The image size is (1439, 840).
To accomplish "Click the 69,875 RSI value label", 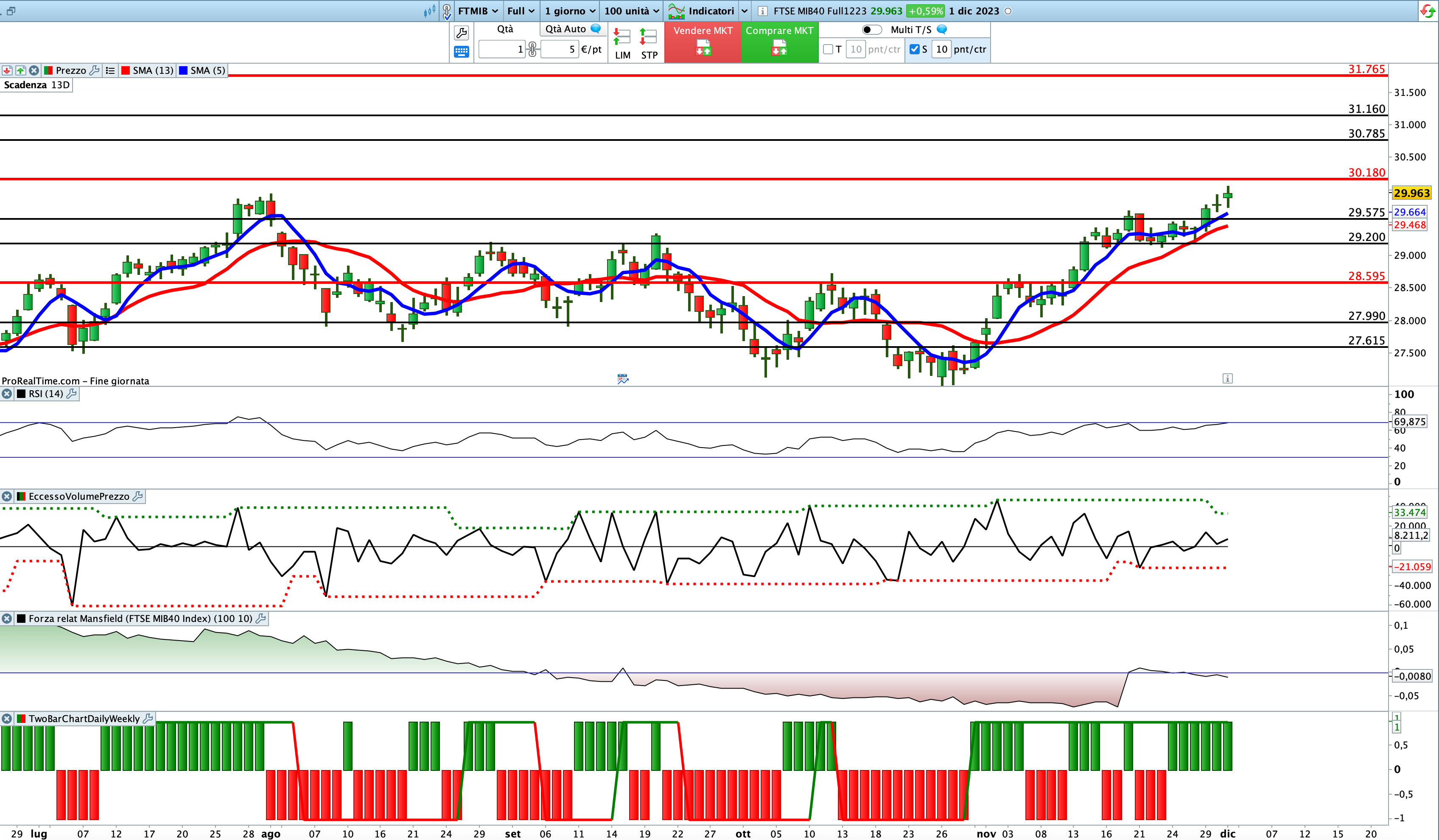I will [x=1410, y=422].
